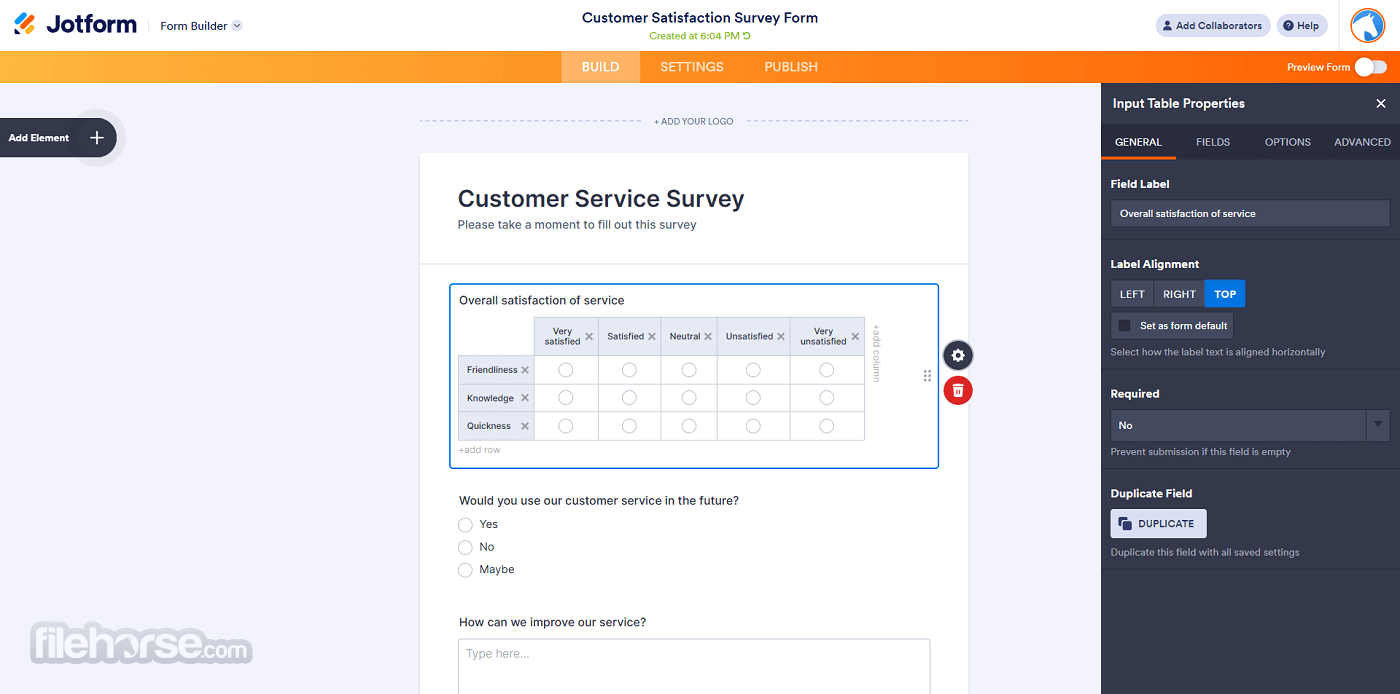
Task: Delete the input table with trash icon
Action: [958, 390]
